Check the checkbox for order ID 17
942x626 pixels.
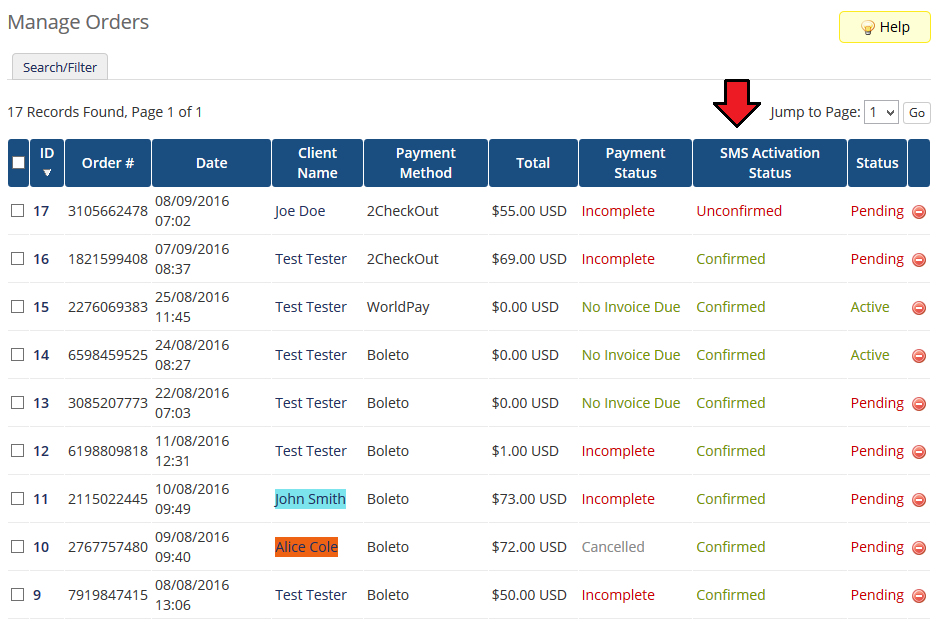pyautogui.click(x=18, y=211)
